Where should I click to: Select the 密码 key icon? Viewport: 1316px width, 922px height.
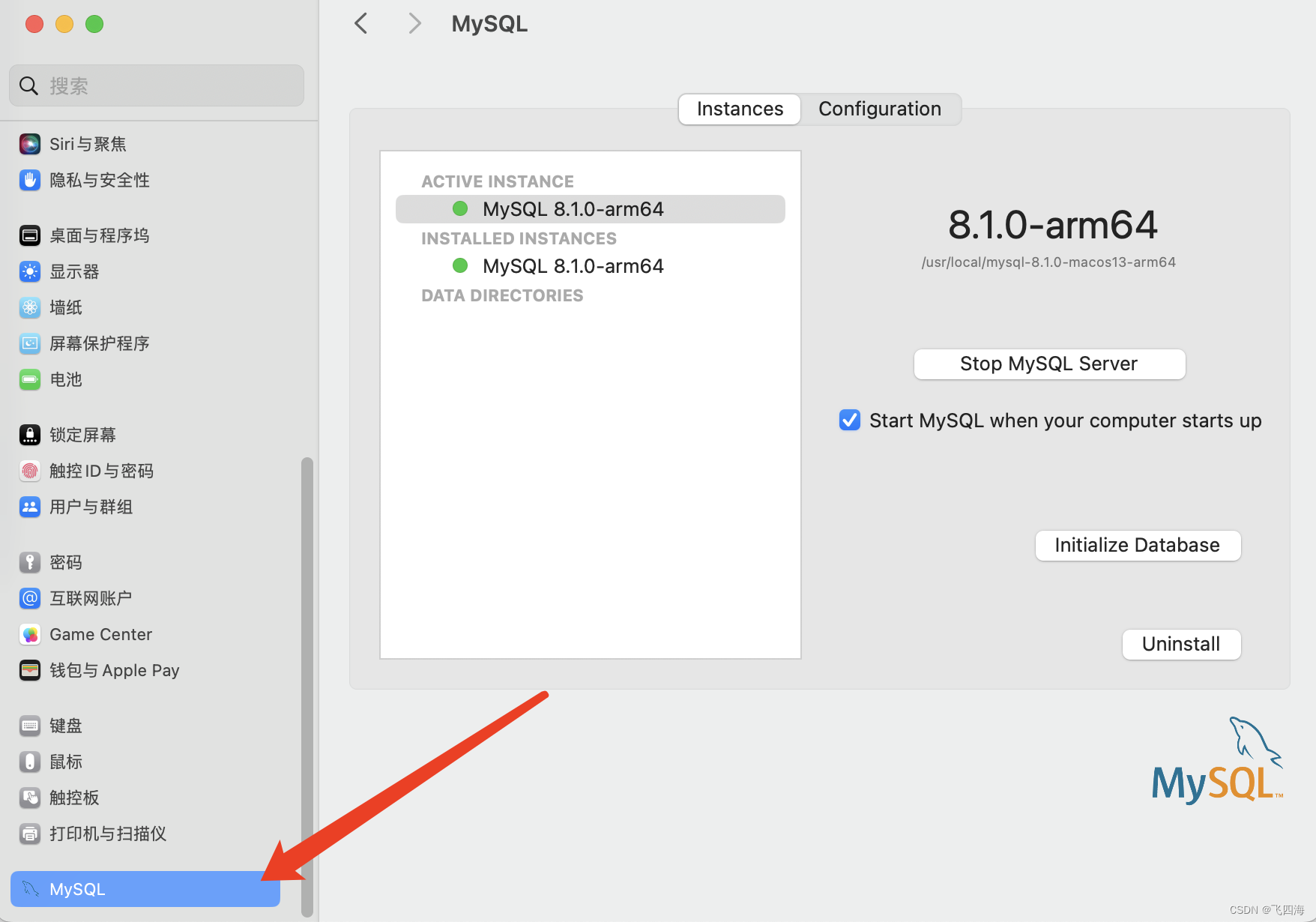coord(30,562)
